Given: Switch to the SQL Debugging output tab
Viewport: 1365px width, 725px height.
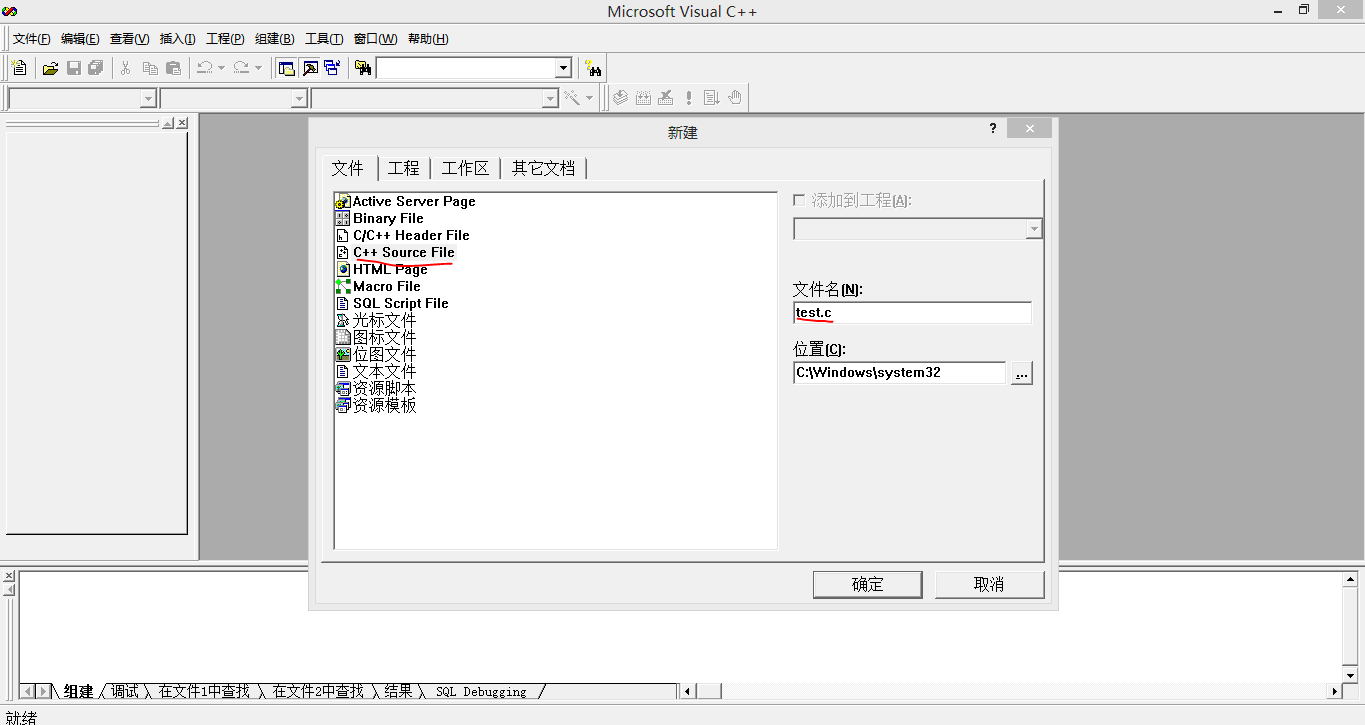Looking at the screenshot, I should point(481,691).
